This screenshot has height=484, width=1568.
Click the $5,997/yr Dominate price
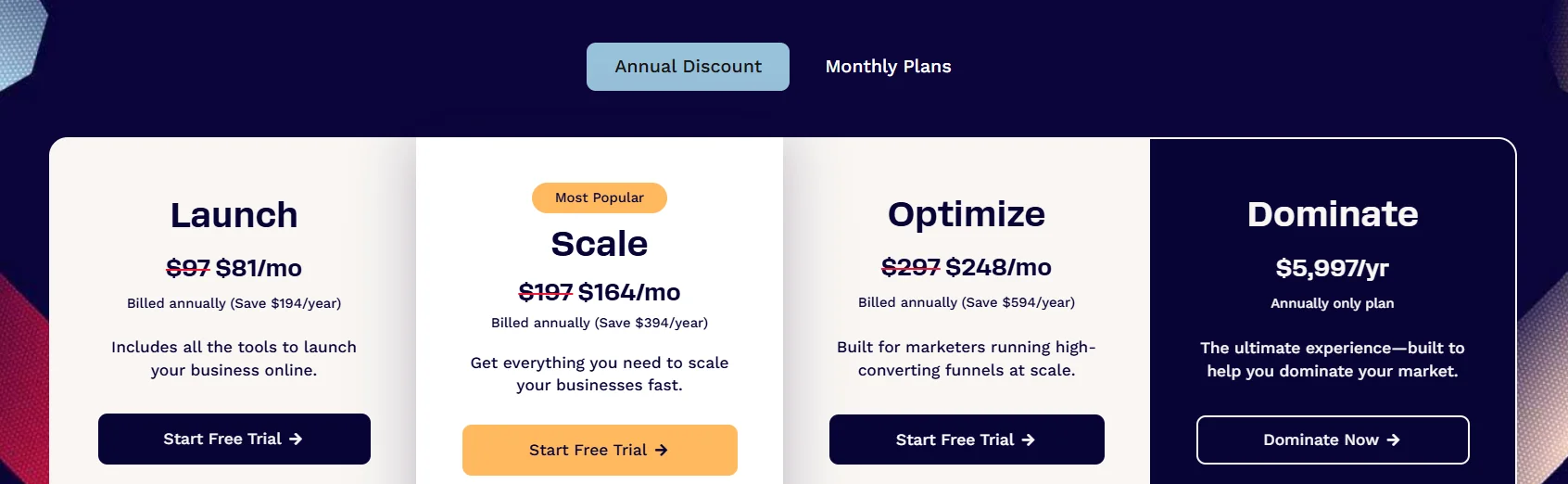(x=1332, y=269)
